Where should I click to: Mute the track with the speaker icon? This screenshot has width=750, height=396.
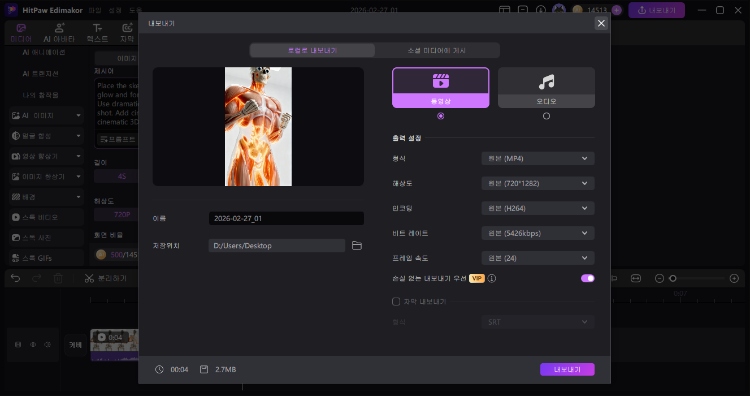(47, 344)
